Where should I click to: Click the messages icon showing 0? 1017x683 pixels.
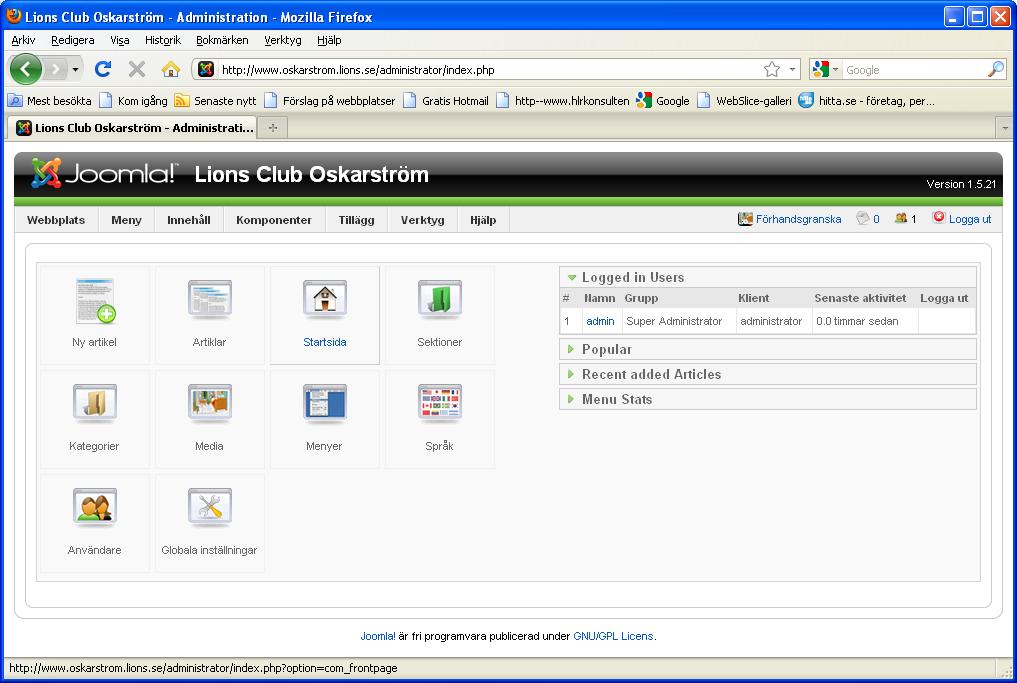pyautogui.click(x=862, y=219)
